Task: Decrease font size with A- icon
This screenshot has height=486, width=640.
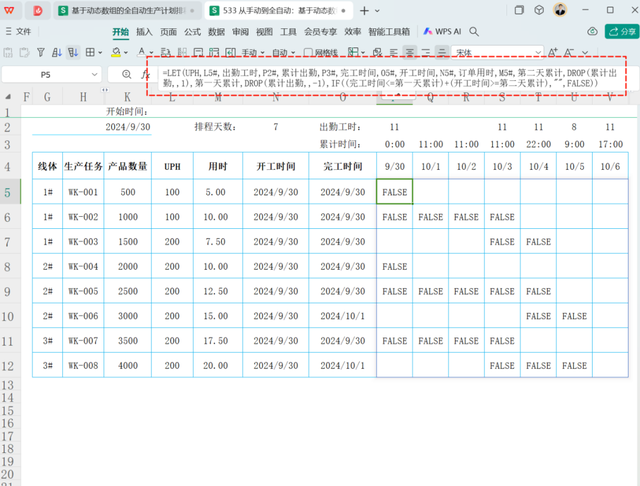Action: point(569,52)
